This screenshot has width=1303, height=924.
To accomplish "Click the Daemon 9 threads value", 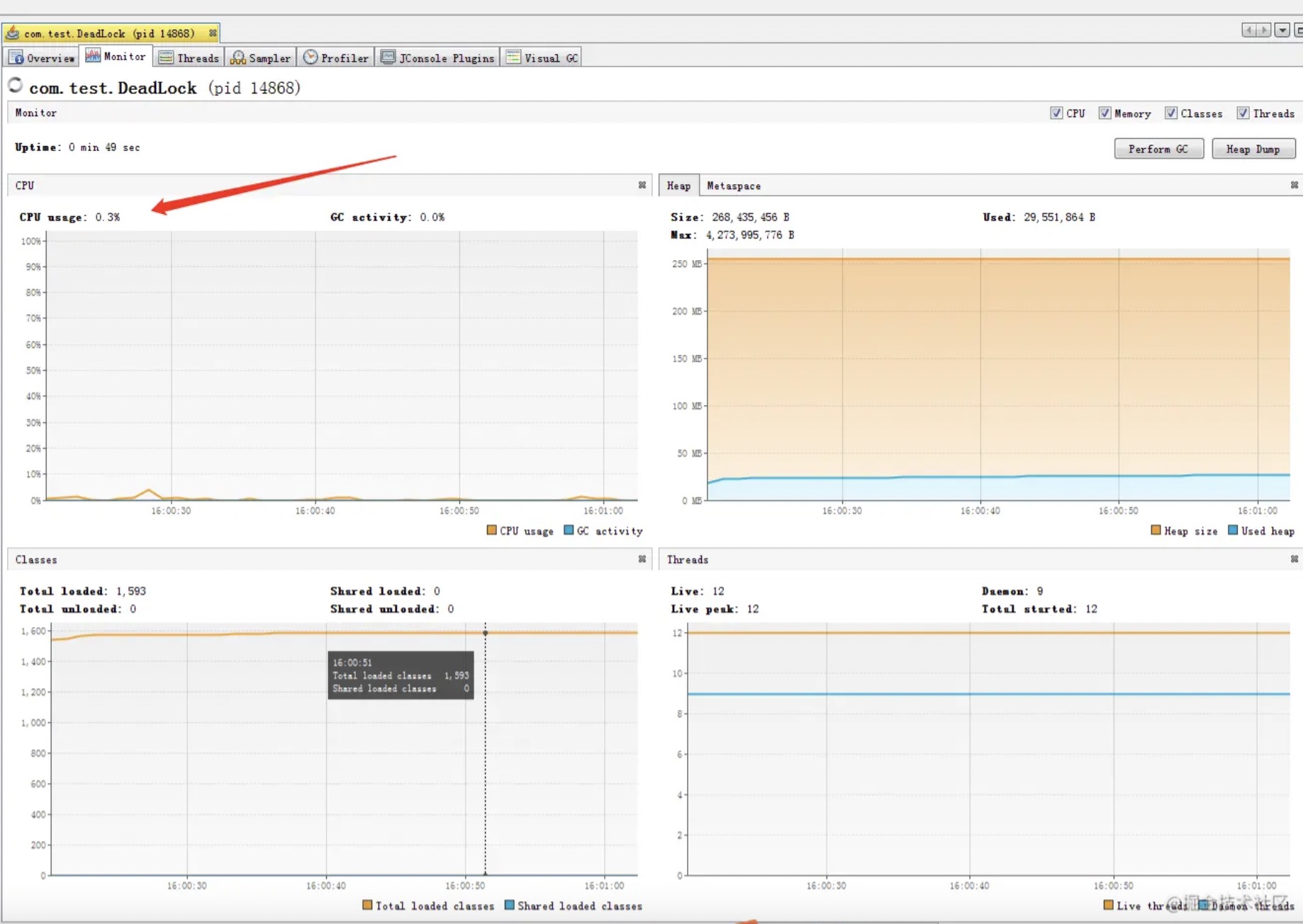I will (x=1039, y=591).
